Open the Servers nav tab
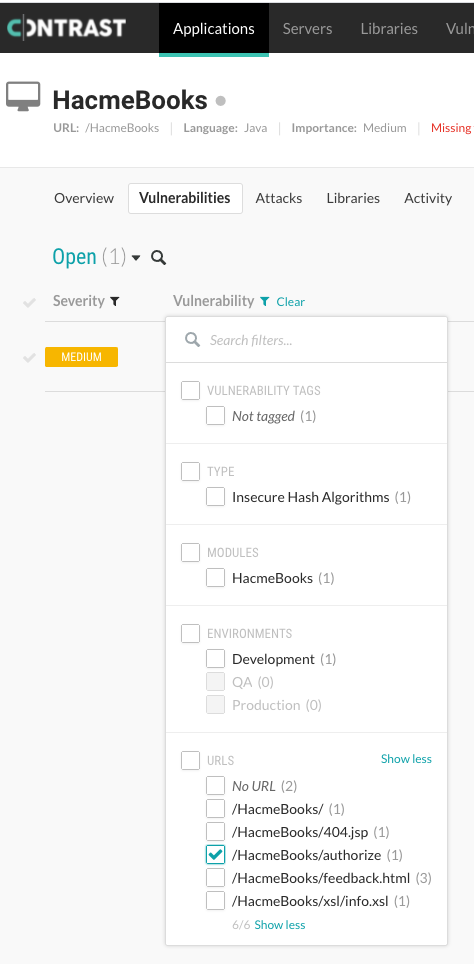Viewport: 474px width, 964px height. point(307,29)
